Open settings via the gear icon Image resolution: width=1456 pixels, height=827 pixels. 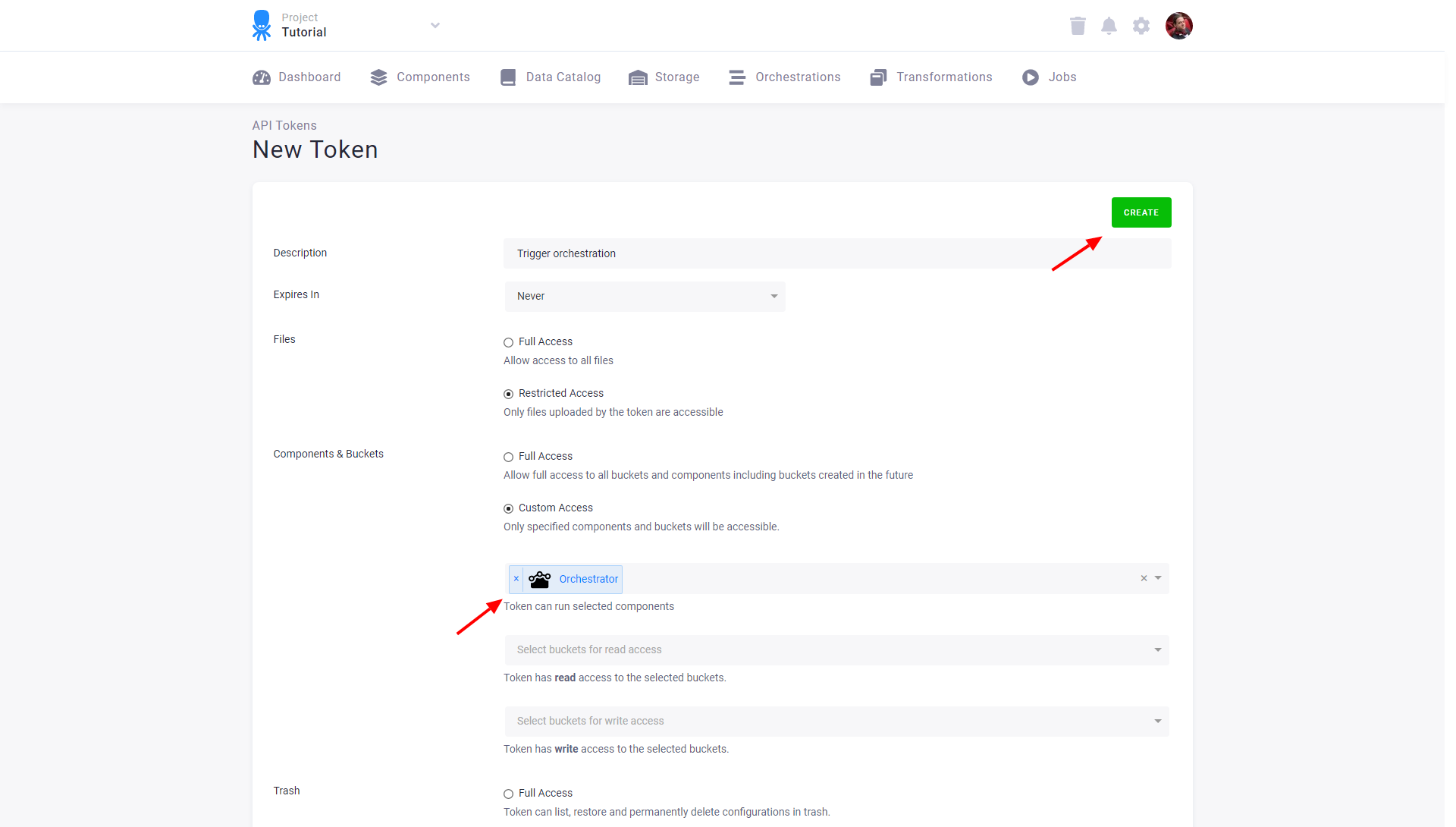(1141, 25)
